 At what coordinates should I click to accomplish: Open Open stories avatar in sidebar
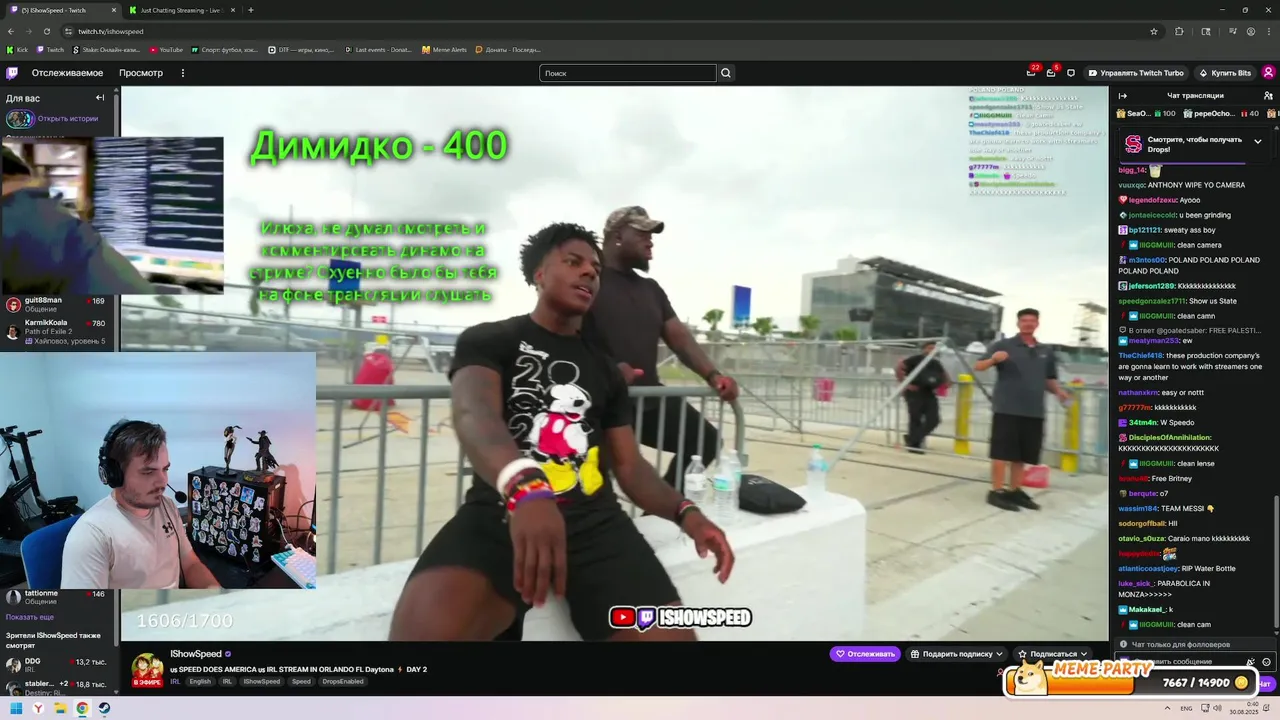20,118
